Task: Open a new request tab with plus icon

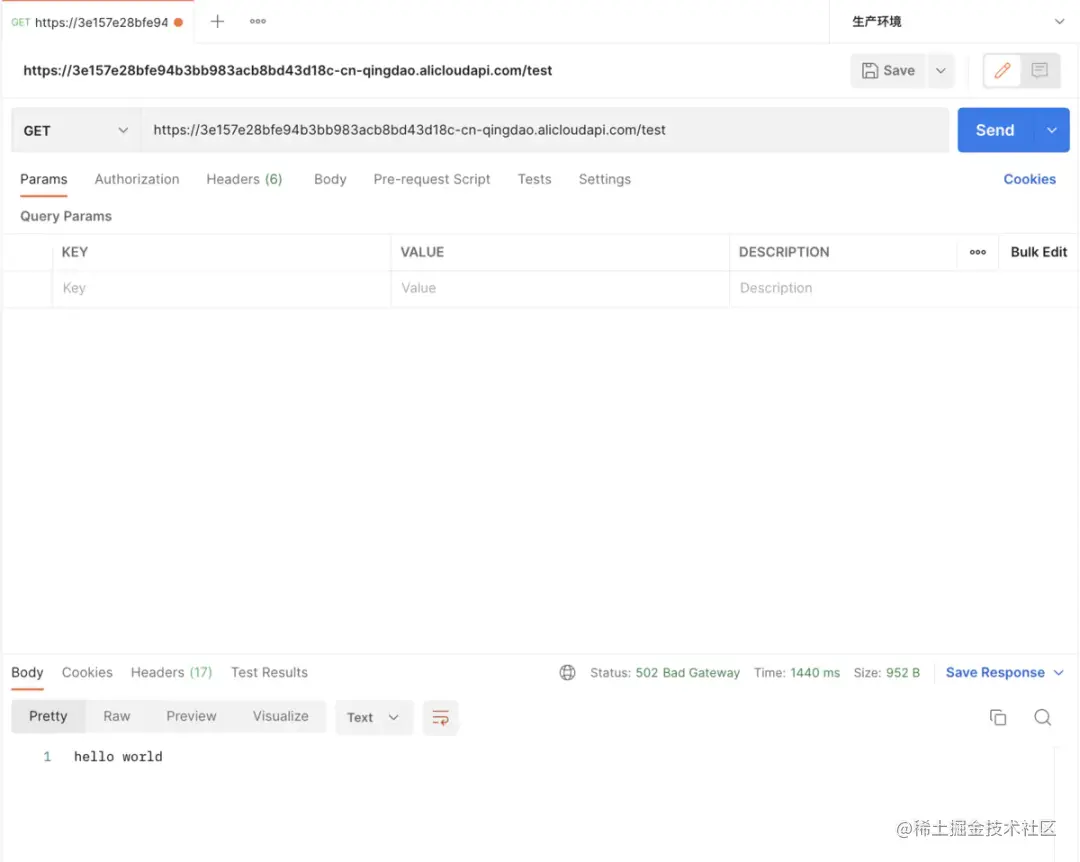Action: pyautogui.click(x=217, y=21)
